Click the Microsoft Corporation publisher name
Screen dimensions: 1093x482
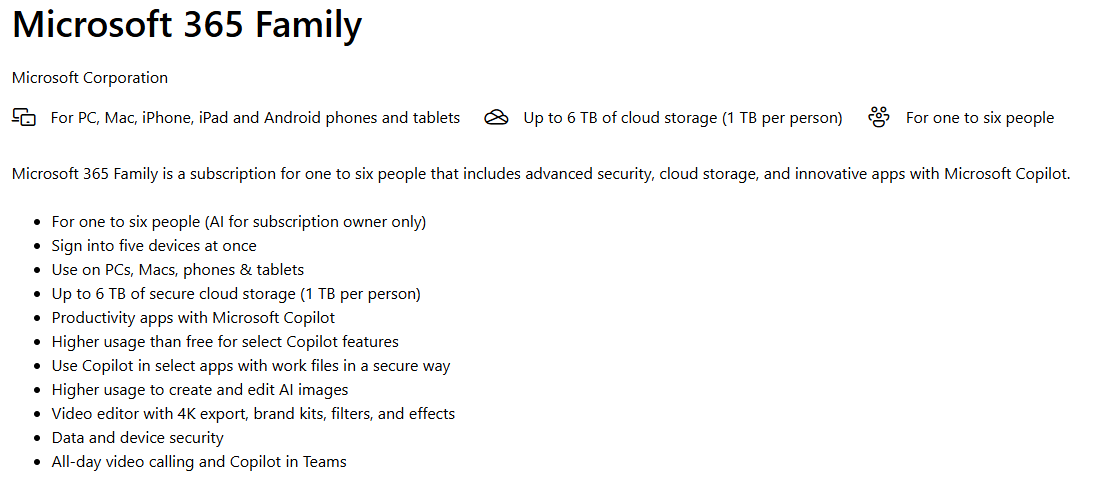click(90, 77)
